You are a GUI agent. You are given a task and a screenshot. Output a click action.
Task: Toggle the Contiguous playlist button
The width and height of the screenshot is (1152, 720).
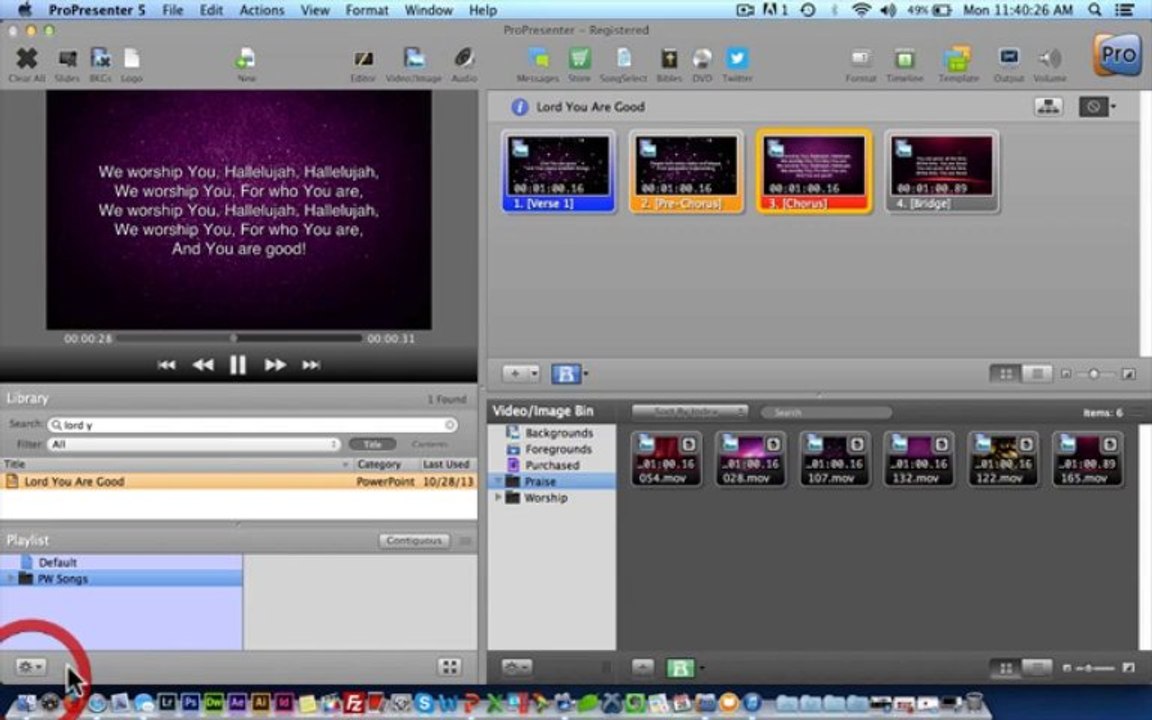pyautogui.click(x=414, y=541)
